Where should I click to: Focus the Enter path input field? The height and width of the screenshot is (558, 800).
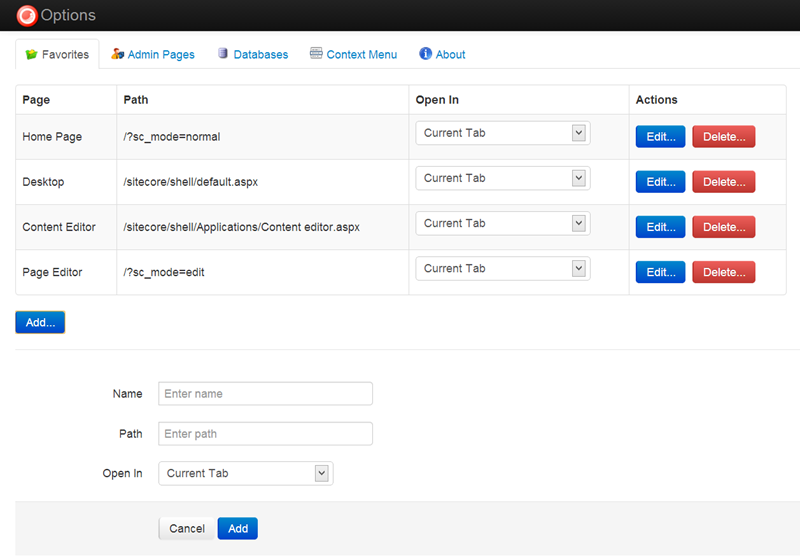(x=265, y=434)
